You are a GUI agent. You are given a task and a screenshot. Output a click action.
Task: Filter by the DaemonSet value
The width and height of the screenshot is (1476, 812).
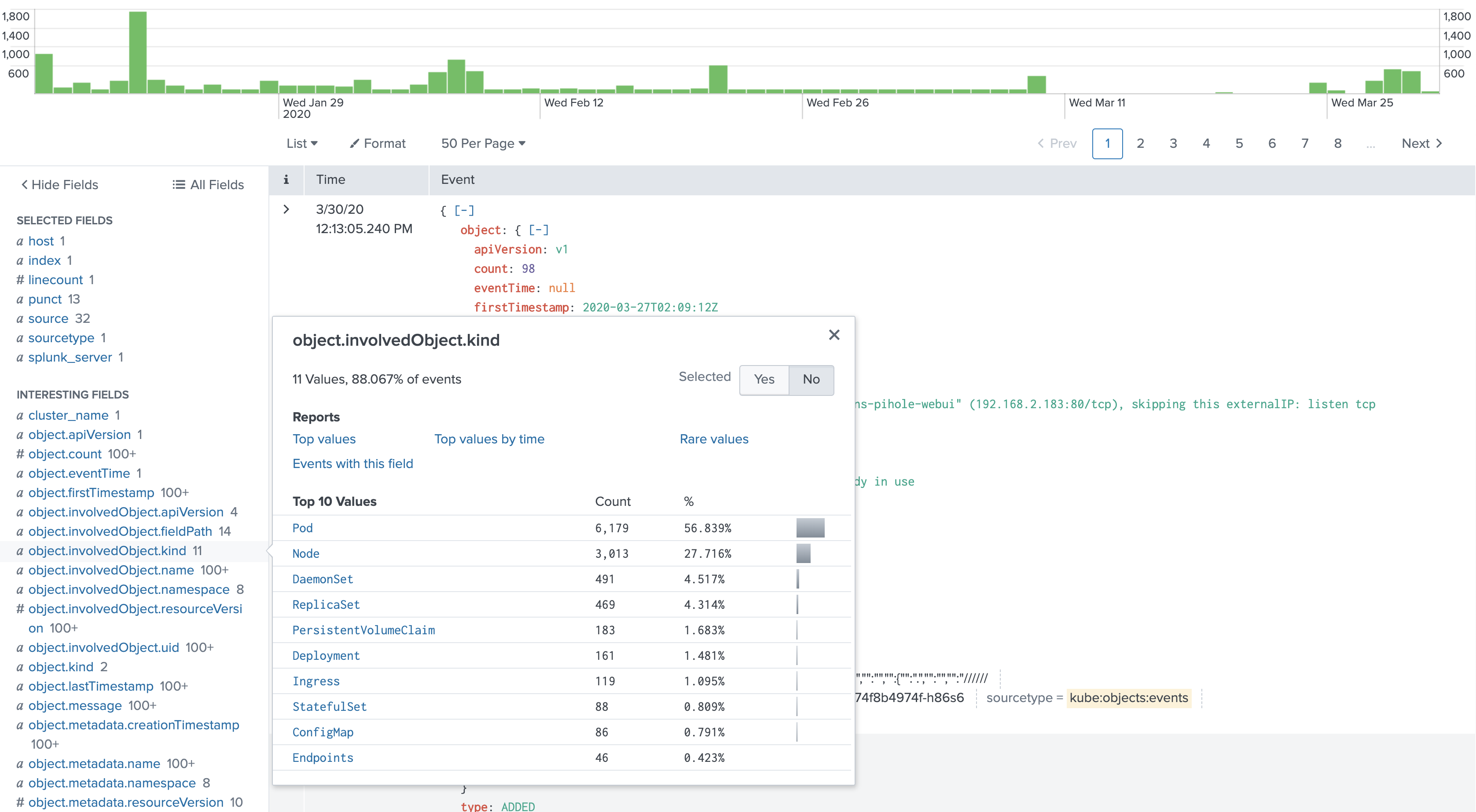coord(322,579)
